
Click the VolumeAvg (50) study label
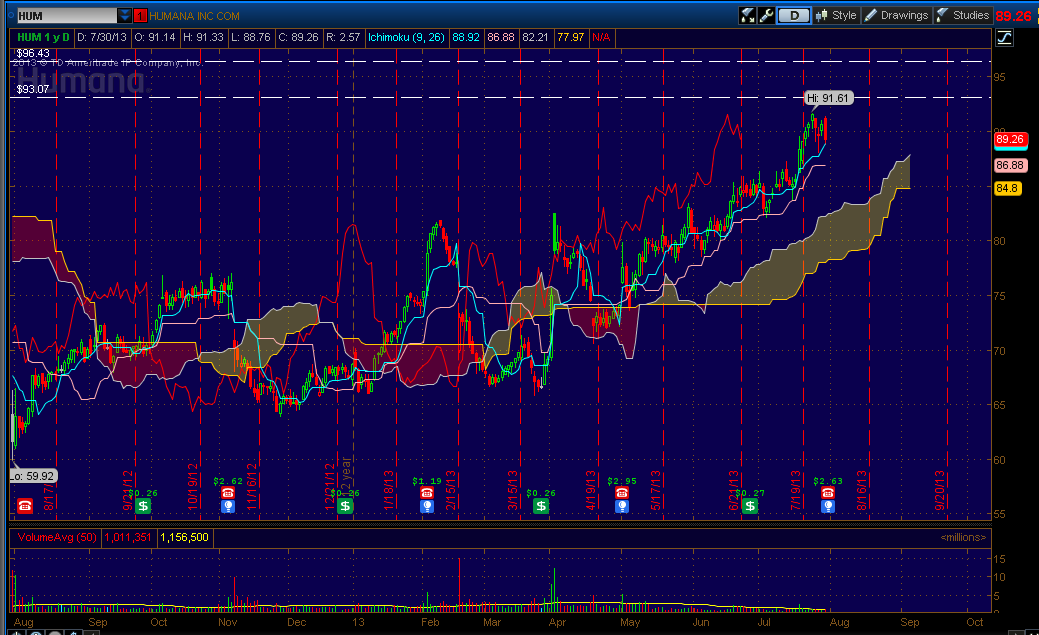tap(57, 537)
